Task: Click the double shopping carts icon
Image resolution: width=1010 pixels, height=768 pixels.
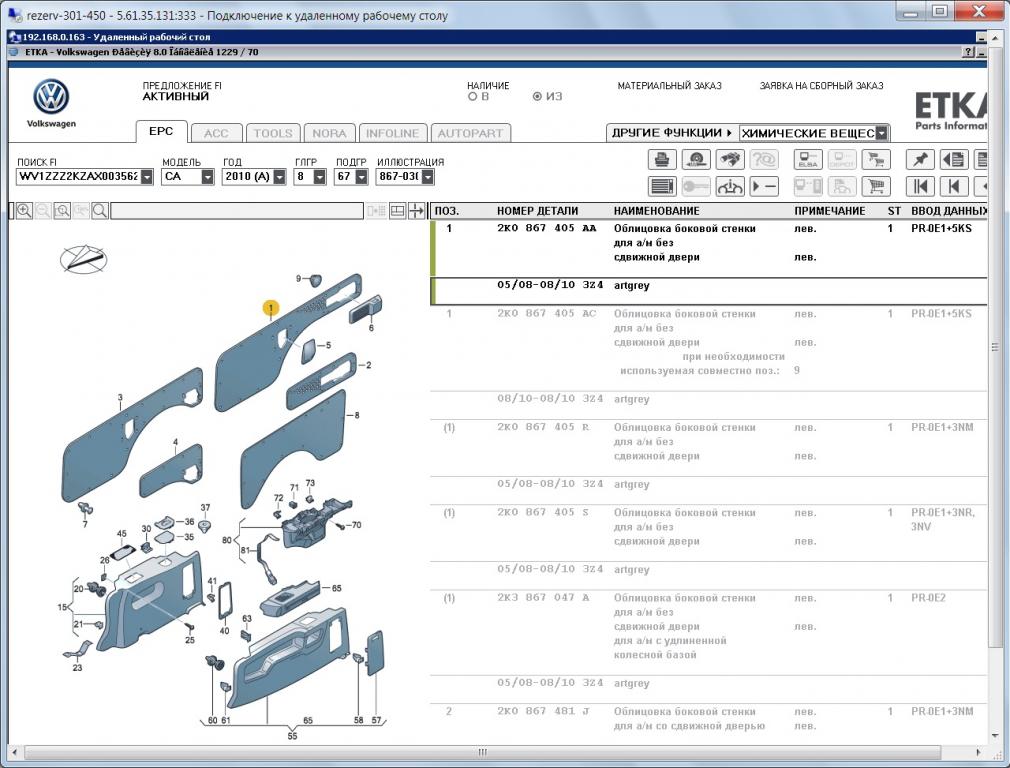Action: 876,159
